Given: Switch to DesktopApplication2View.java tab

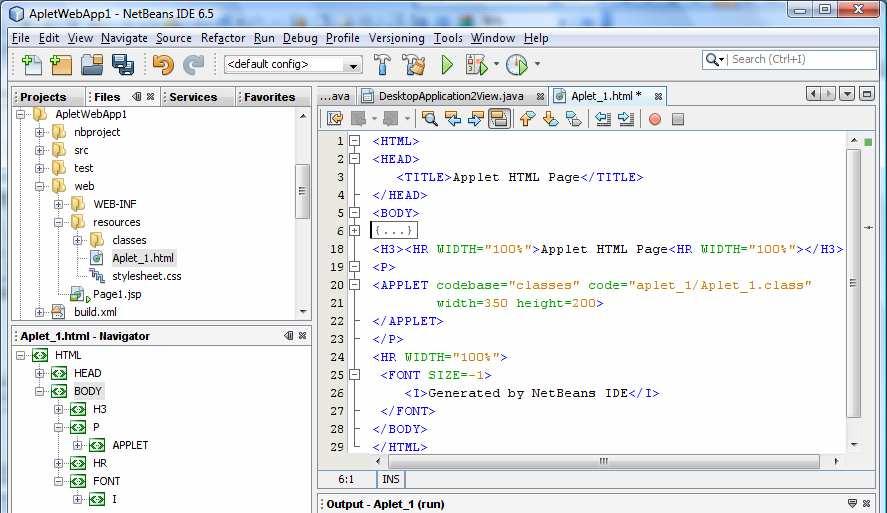Looking at the screenshot, I should coord(451,96).
